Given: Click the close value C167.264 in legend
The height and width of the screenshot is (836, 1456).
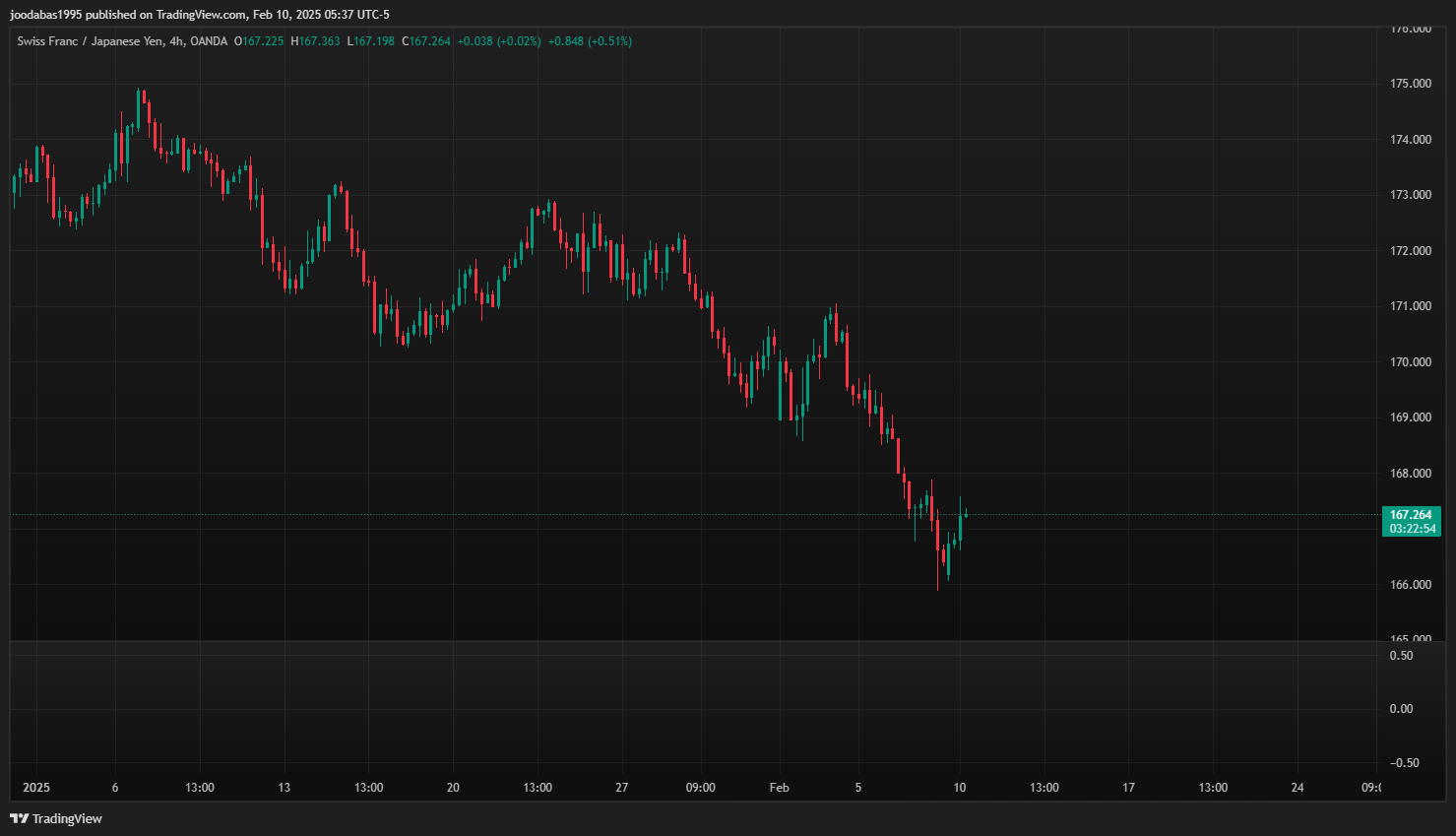Looking at the screenshot, I should 426,41.
